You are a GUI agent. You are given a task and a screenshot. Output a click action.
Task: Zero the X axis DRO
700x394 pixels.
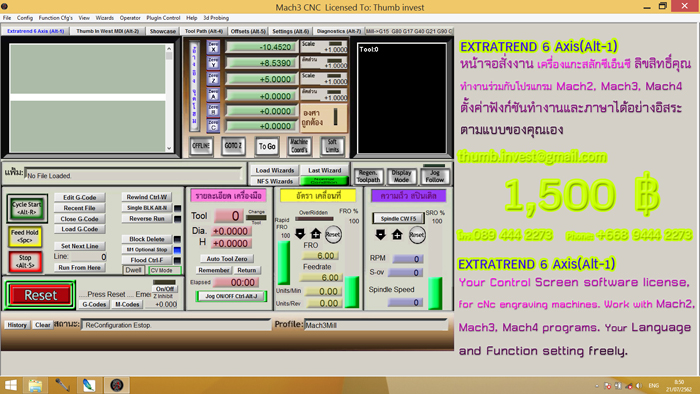(x=213, y=47)
